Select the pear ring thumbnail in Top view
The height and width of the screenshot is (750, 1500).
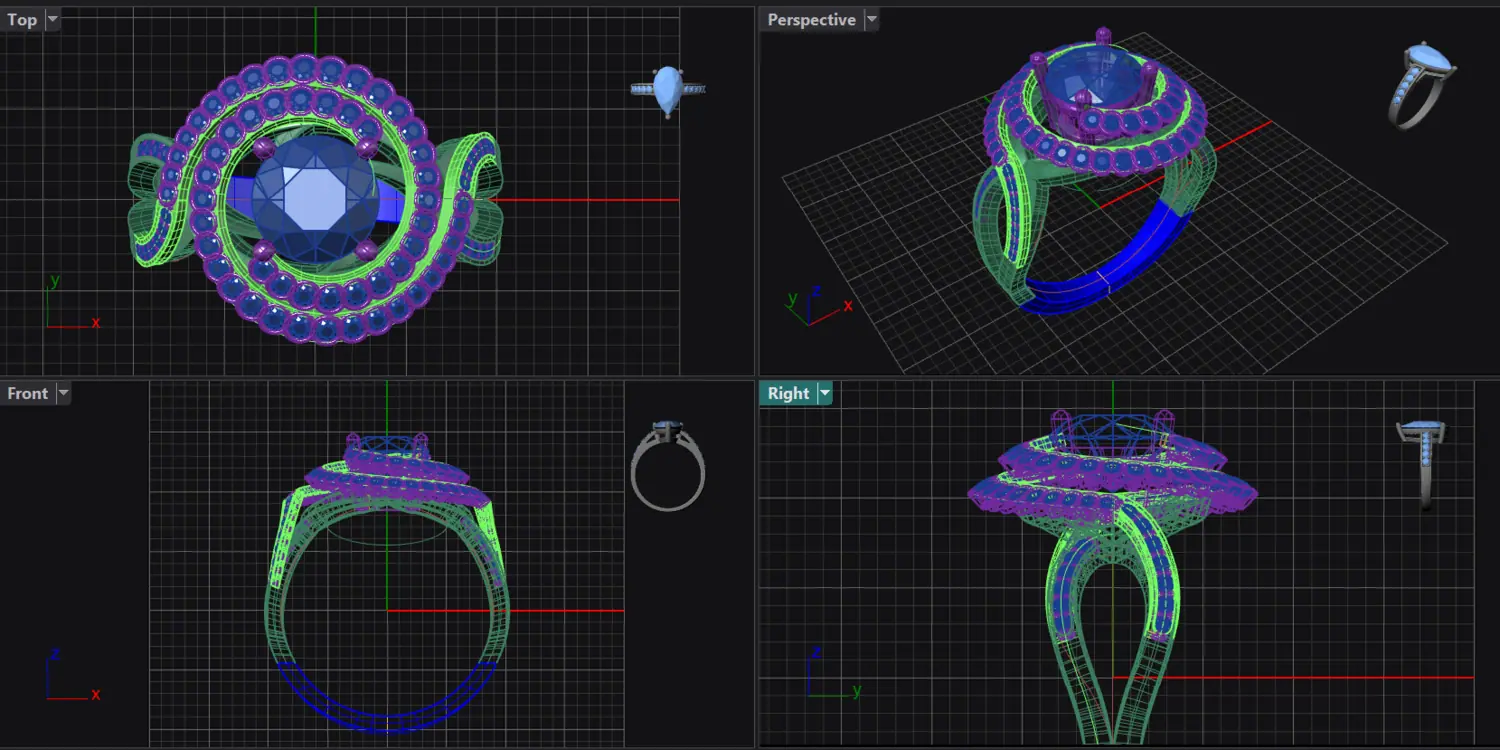click(x=668, y=91)
